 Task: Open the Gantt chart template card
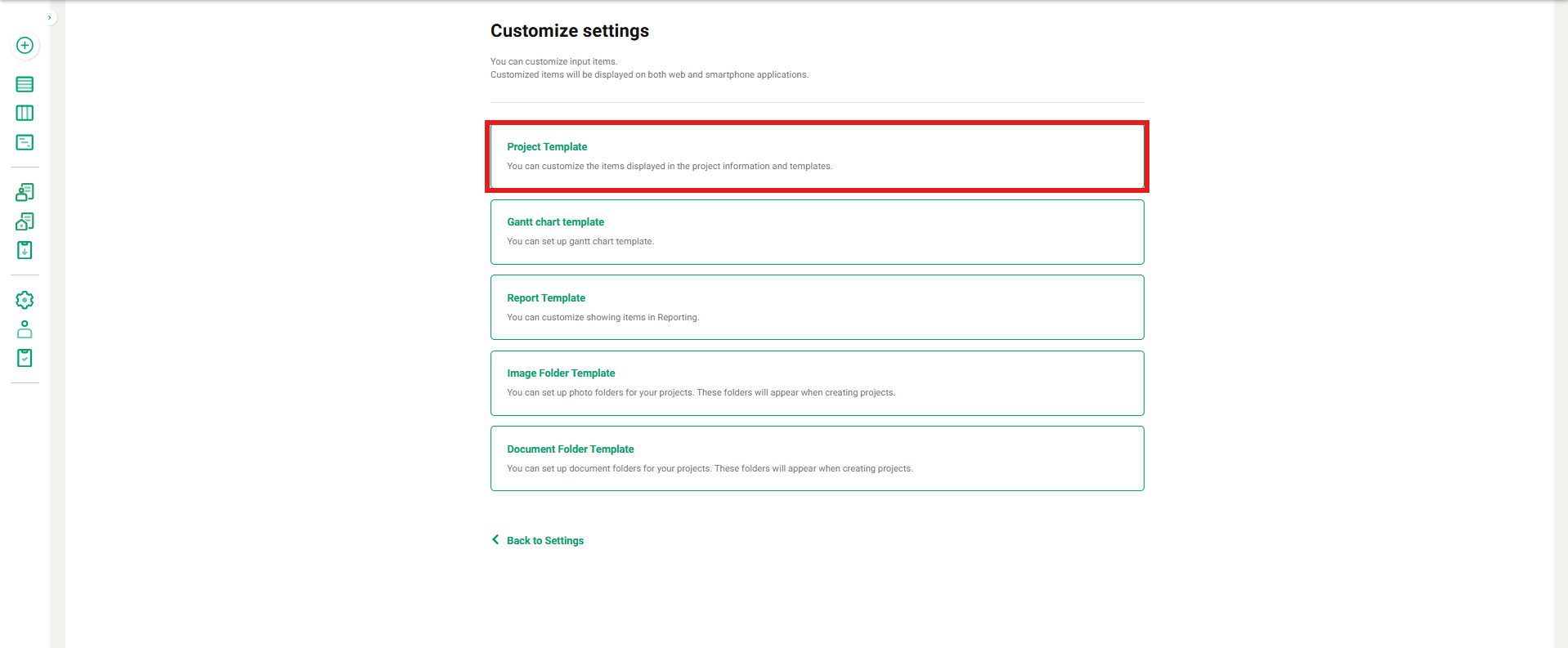point(817,232)
